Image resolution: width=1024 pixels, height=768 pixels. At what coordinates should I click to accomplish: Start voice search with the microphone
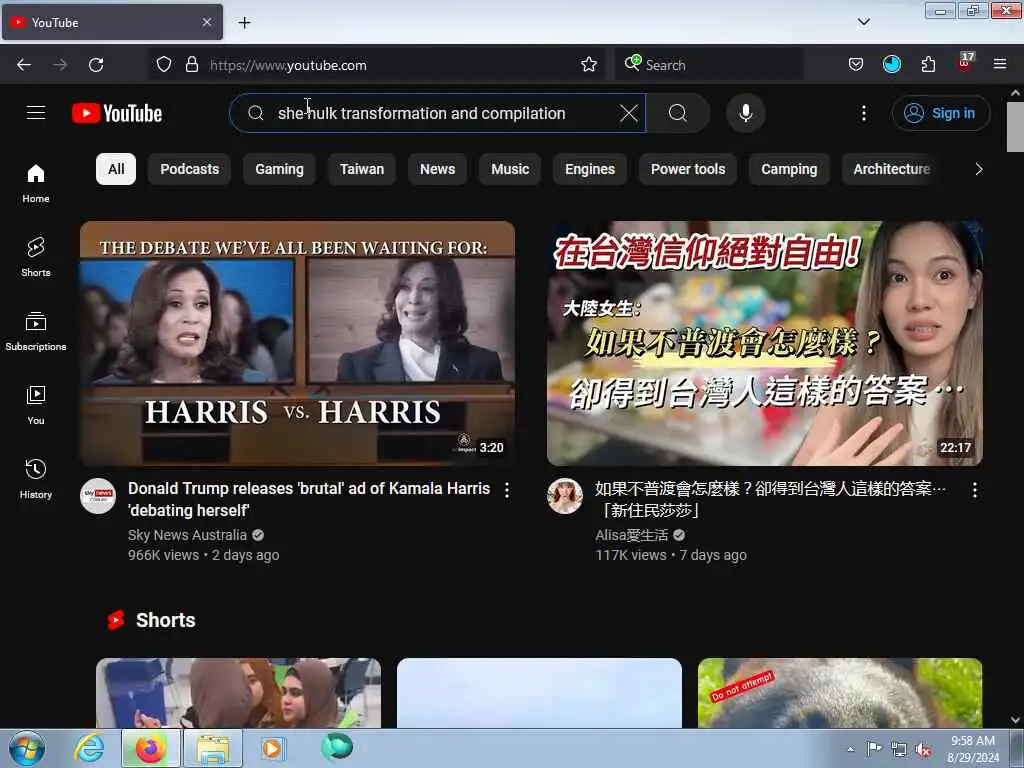click(x=745, y=113)
